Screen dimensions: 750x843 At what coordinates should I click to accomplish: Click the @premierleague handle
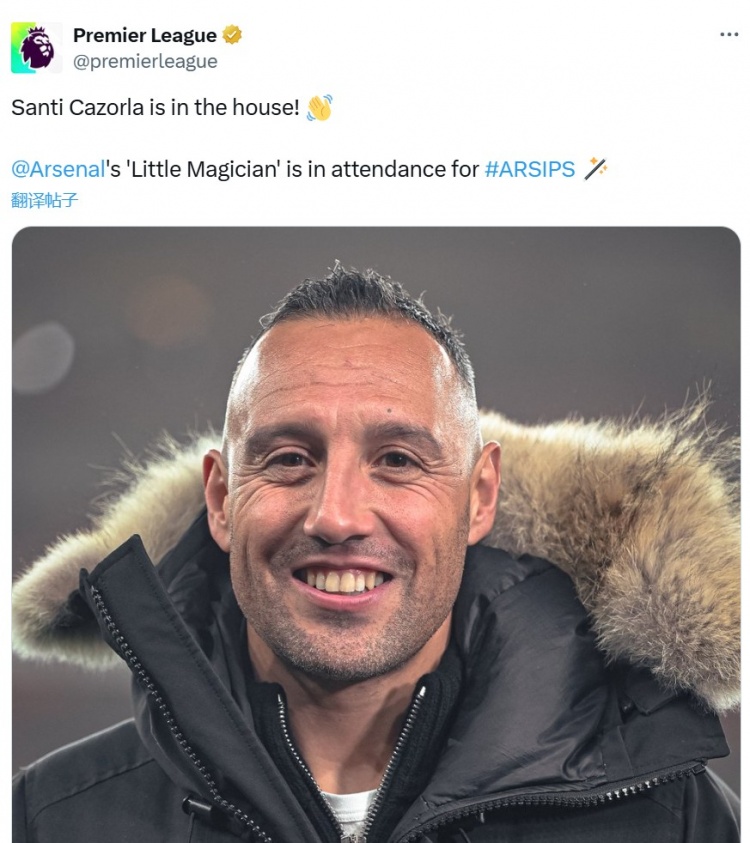click(x=145, y=61)
